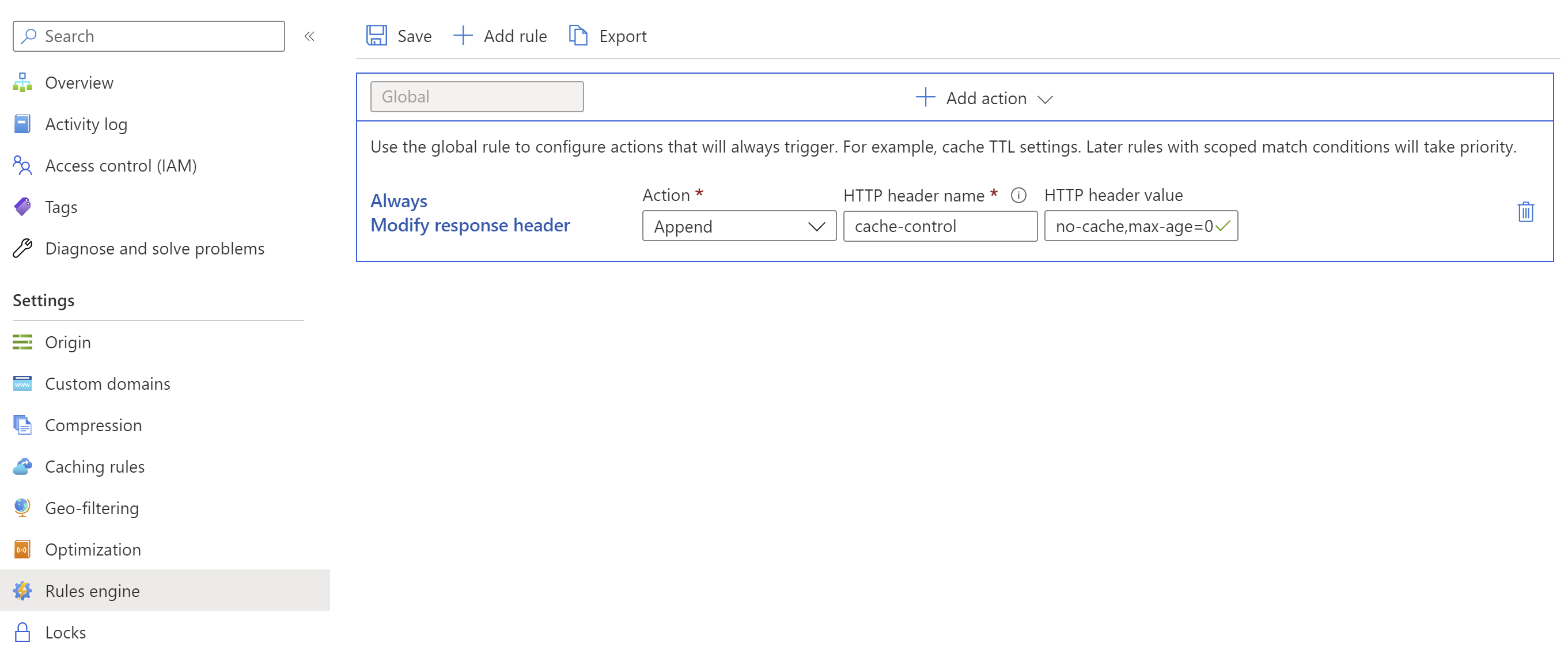Edit the no-cache,max-age=0 header value field
Screen dimensions: 1568x658
pos(1141,226)
